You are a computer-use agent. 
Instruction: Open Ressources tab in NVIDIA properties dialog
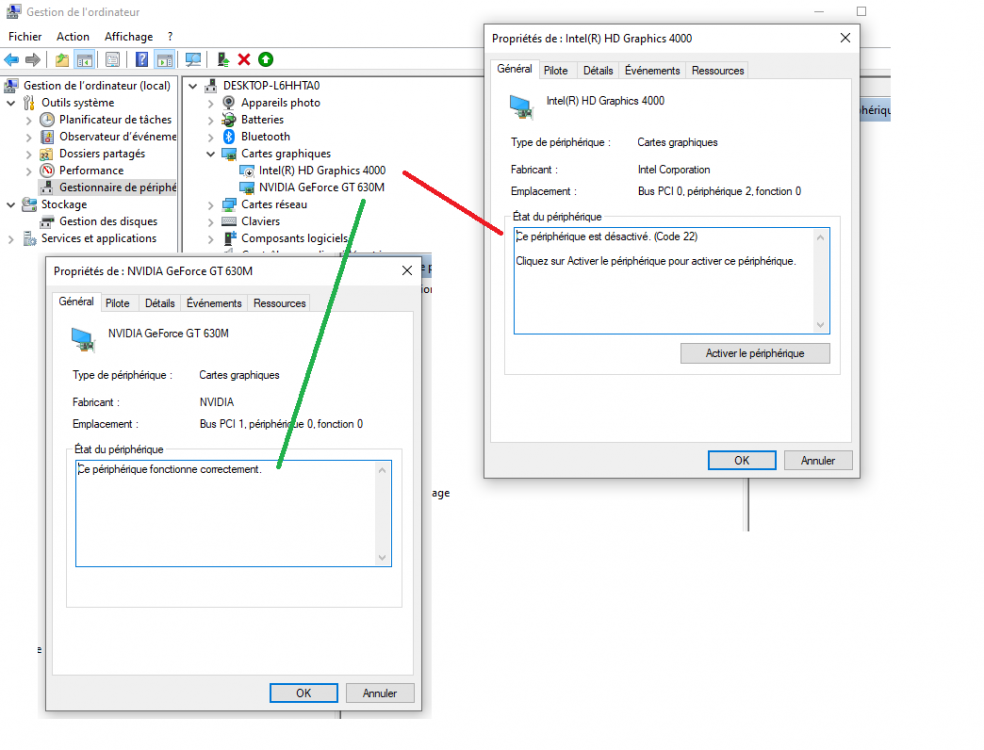coord(279,303)
